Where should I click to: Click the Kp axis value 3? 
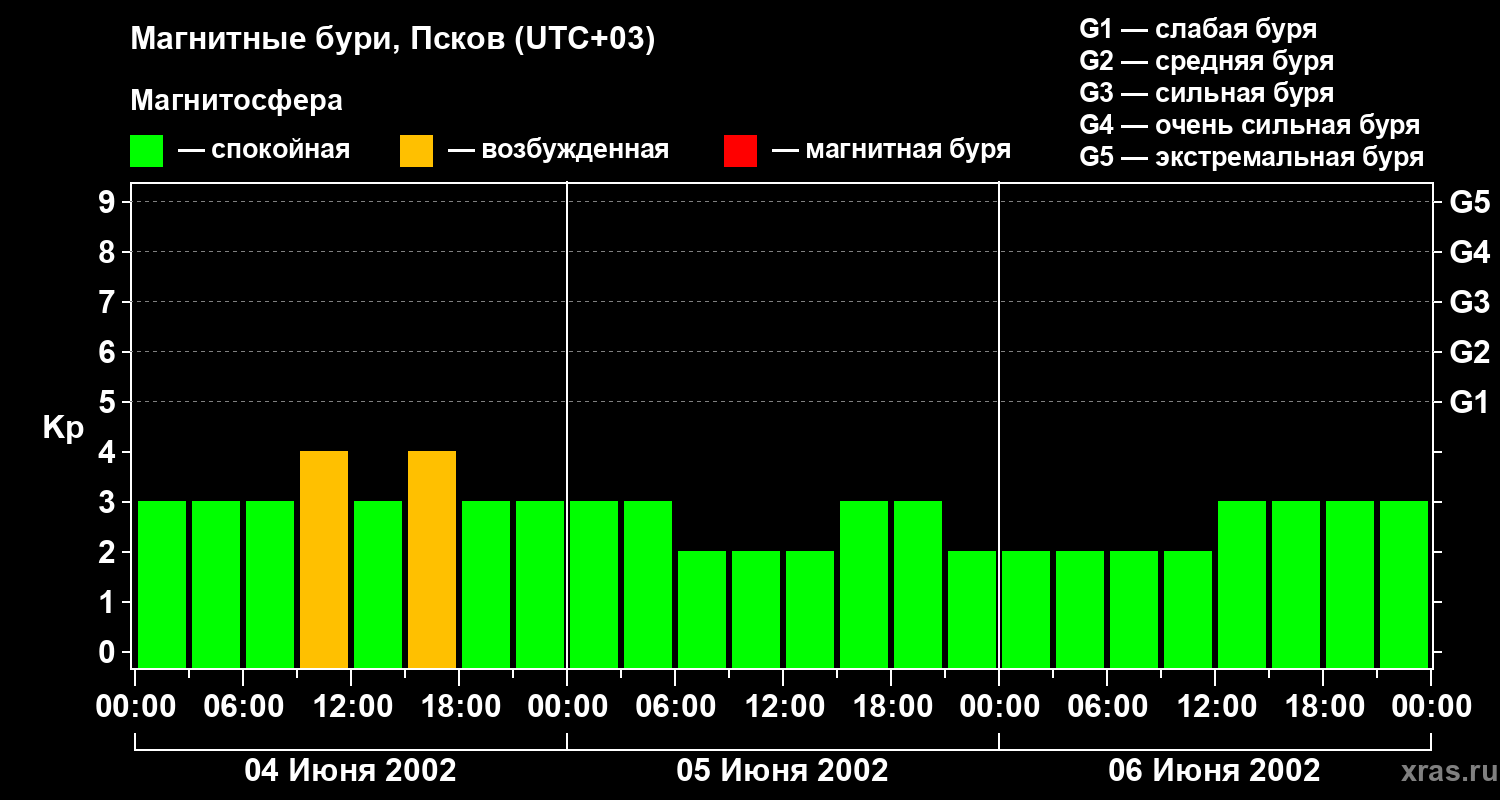[109, 503]
